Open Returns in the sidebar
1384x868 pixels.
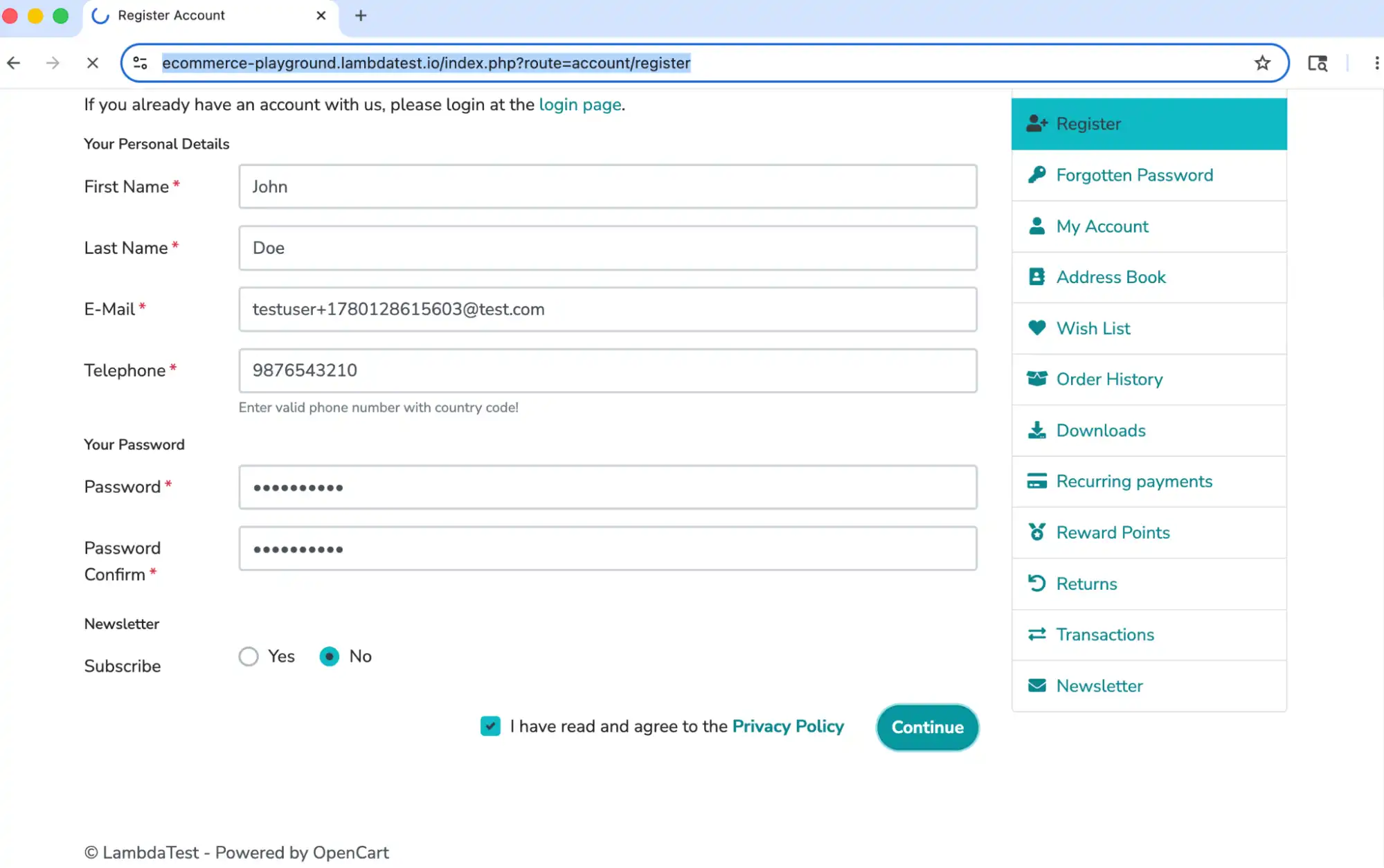click(x=1149, y=584)
